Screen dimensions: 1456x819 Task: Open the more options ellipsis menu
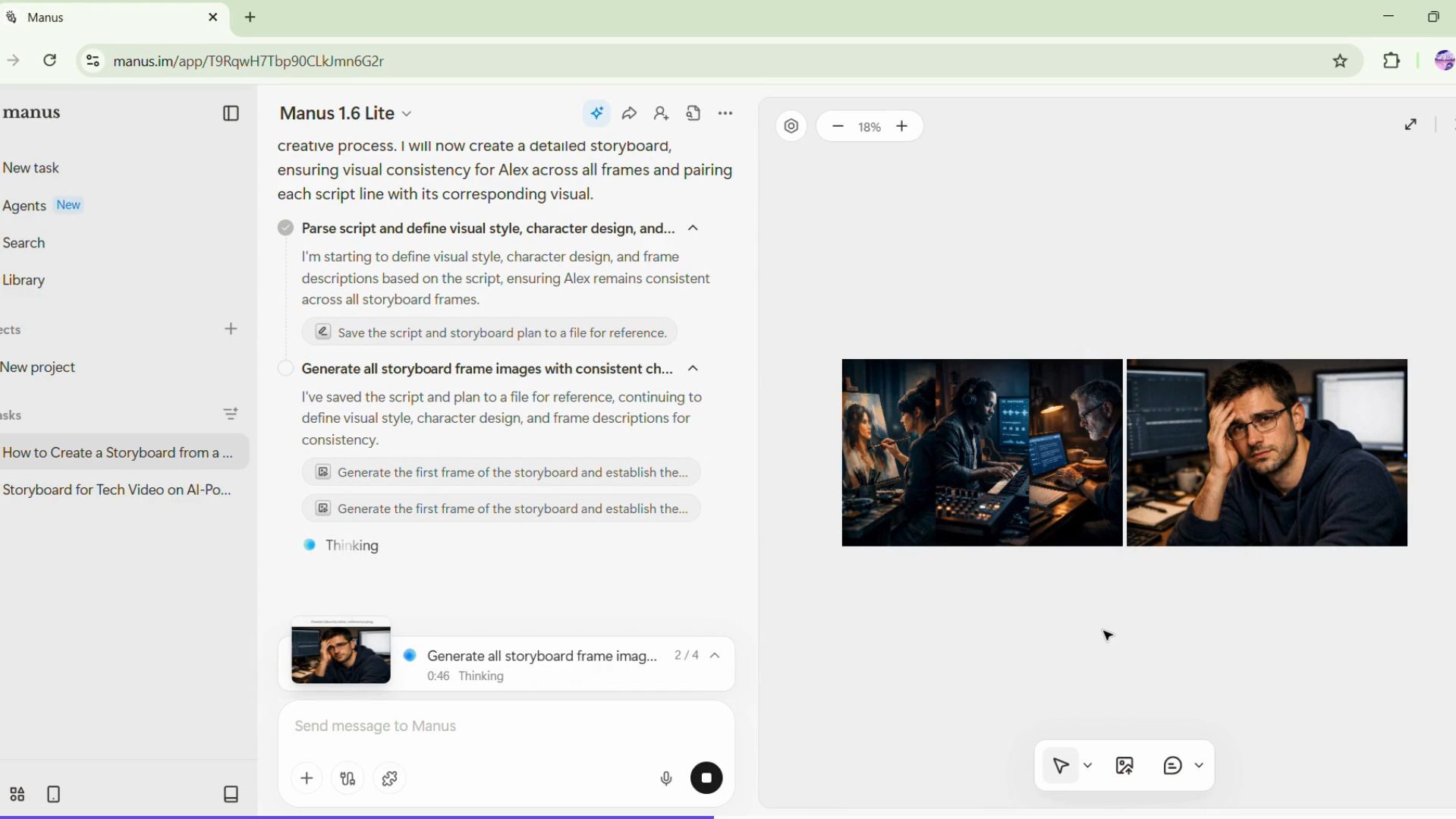(x=725, y=114)
